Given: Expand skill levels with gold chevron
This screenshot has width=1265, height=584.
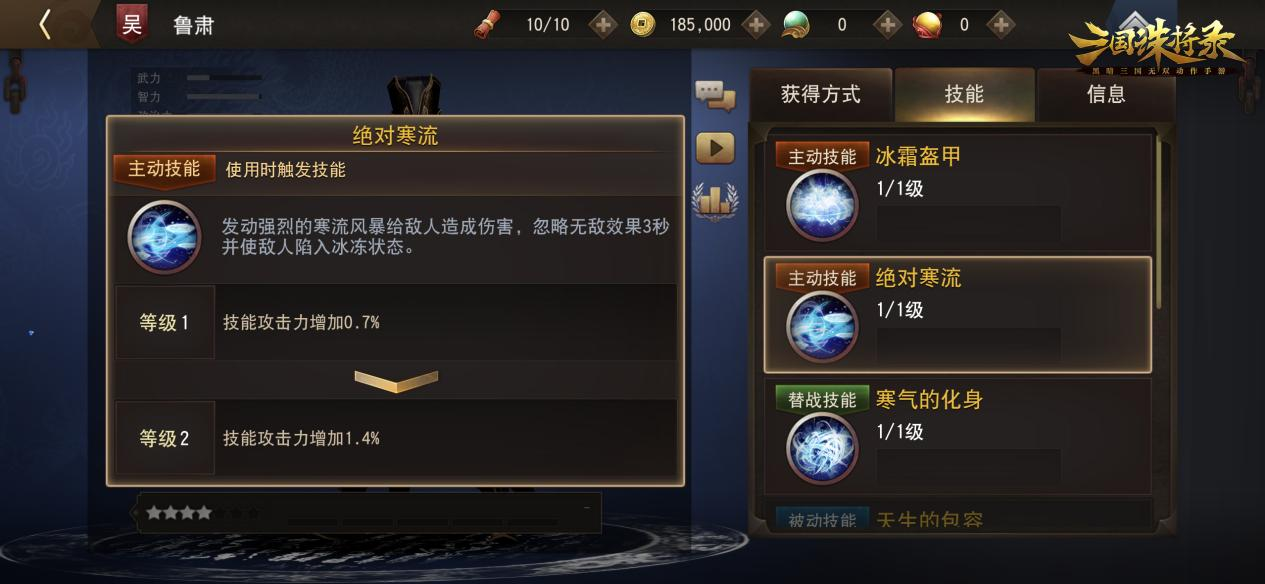Looking at the screenshot, I should [396, 381].
